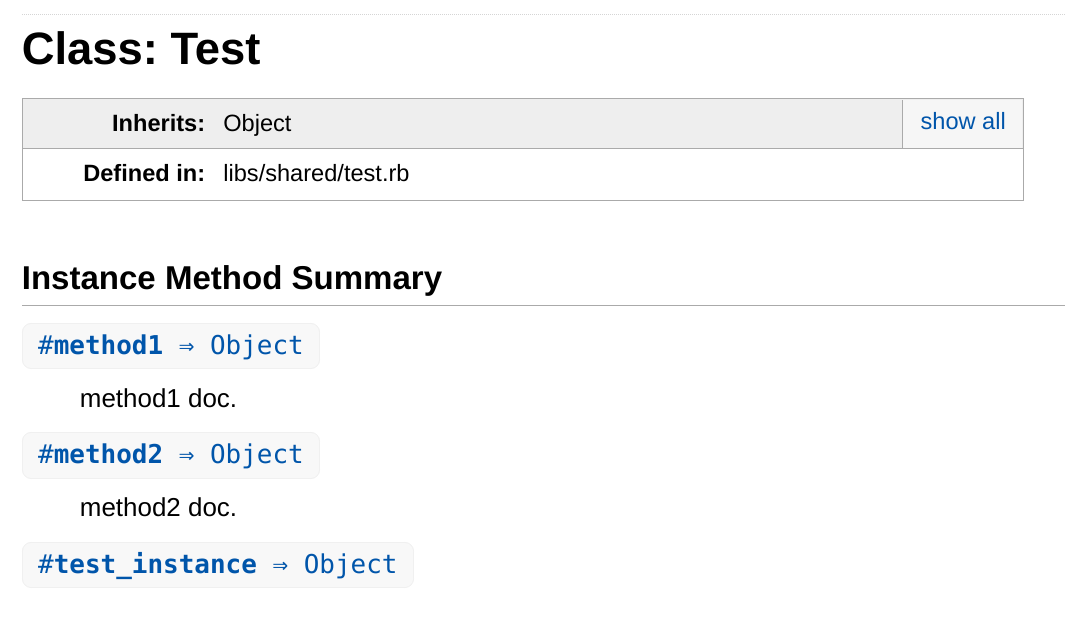Click the "method1 doc." description text

[x=158, y=399]
